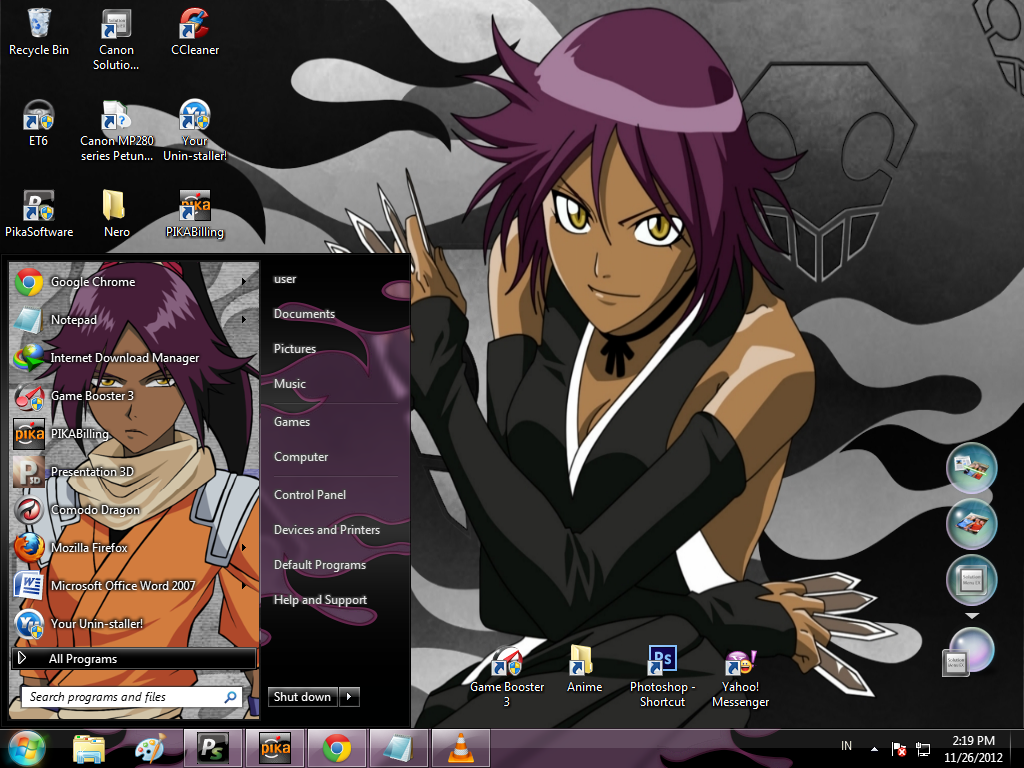Click the Search programs and files box
The image size is (1024, 768).
(131, 697)
